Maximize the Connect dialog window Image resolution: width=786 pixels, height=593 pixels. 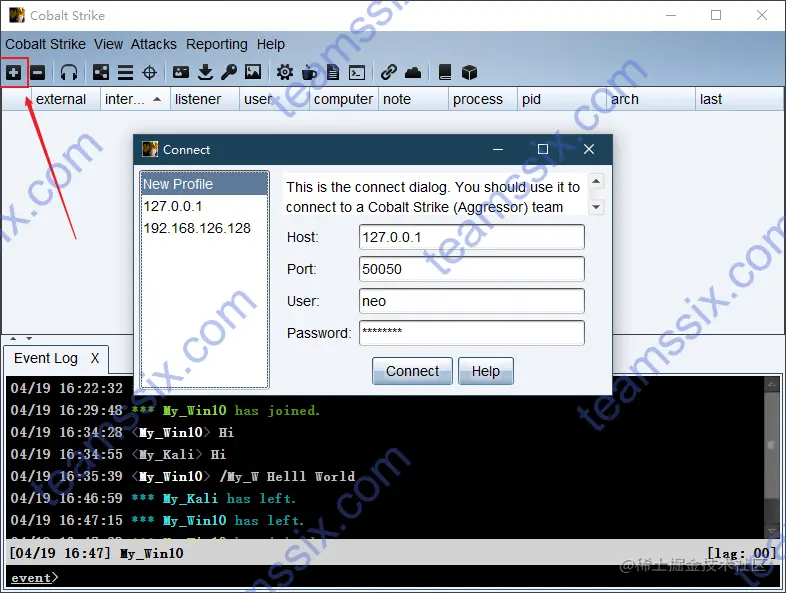(543, 149)
